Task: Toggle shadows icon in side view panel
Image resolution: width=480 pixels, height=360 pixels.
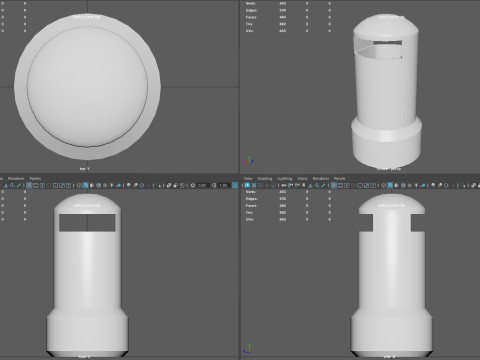Action: (423, 185)
